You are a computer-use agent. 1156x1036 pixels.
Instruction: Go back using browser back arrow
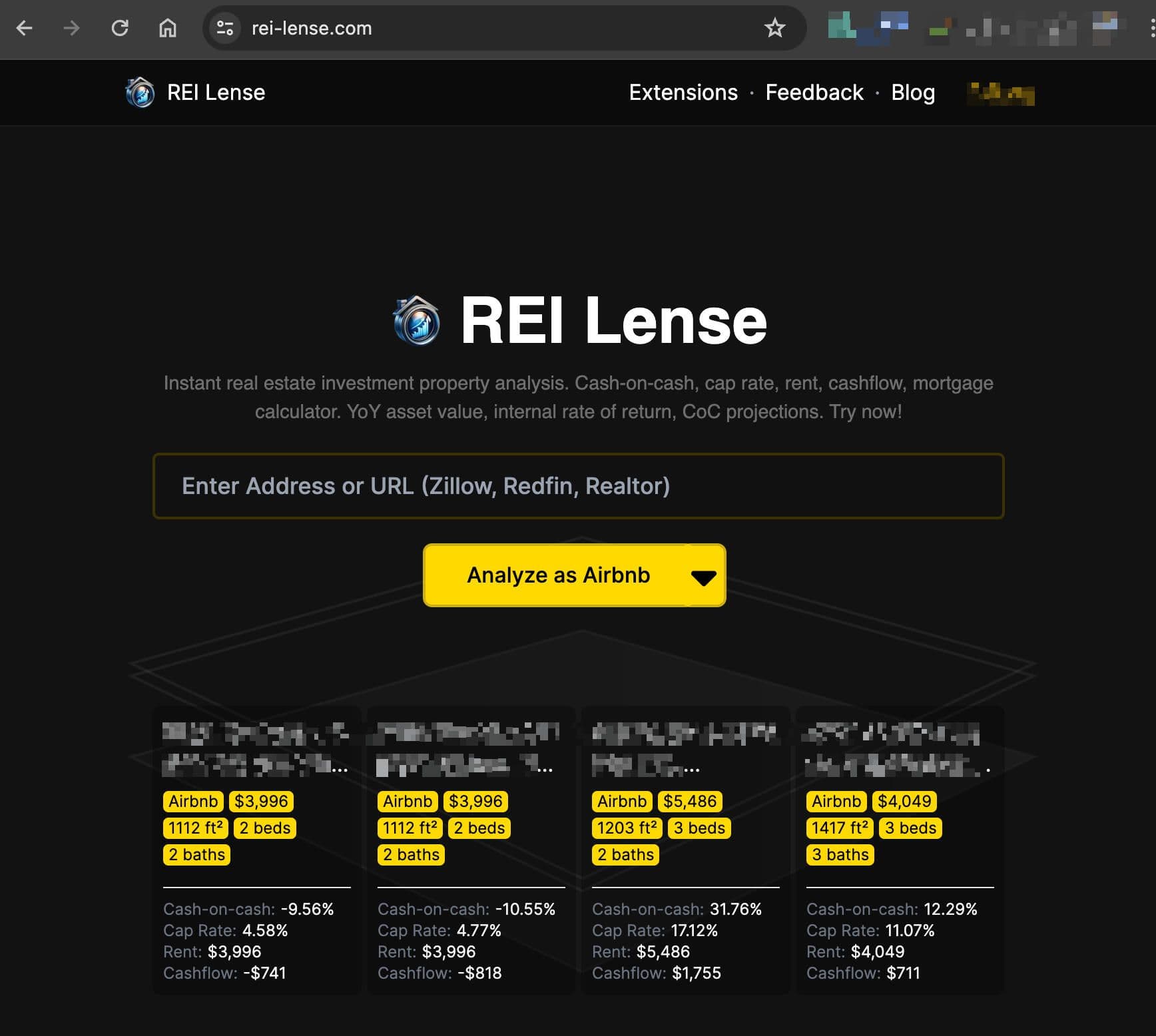pyautogui.click(x=25, y=28)
